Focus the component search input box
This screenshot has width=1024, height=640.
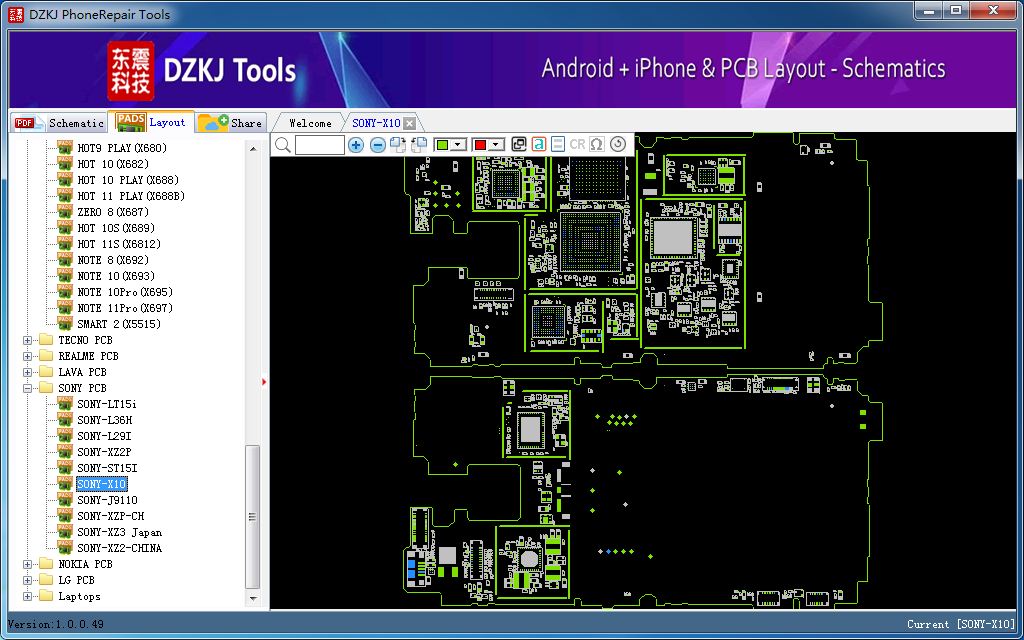click(319, 145)
